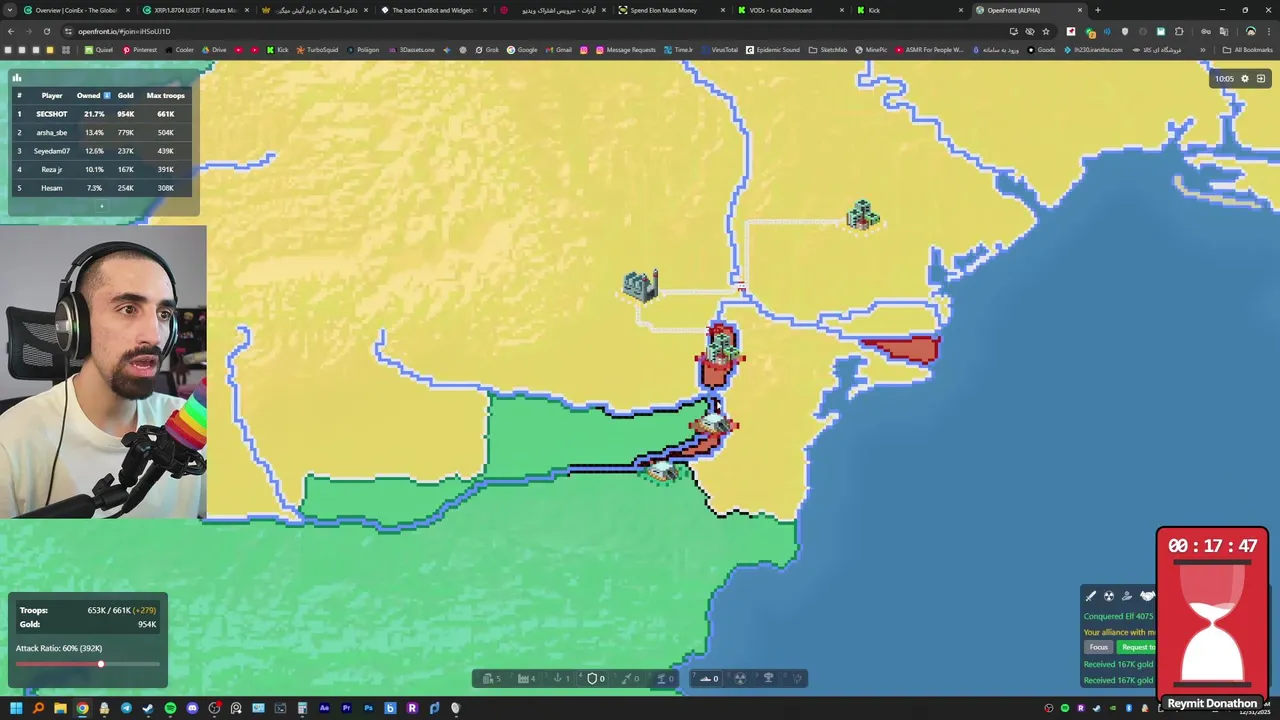Open All Bookmarks folder

[x=1248, y=49]
